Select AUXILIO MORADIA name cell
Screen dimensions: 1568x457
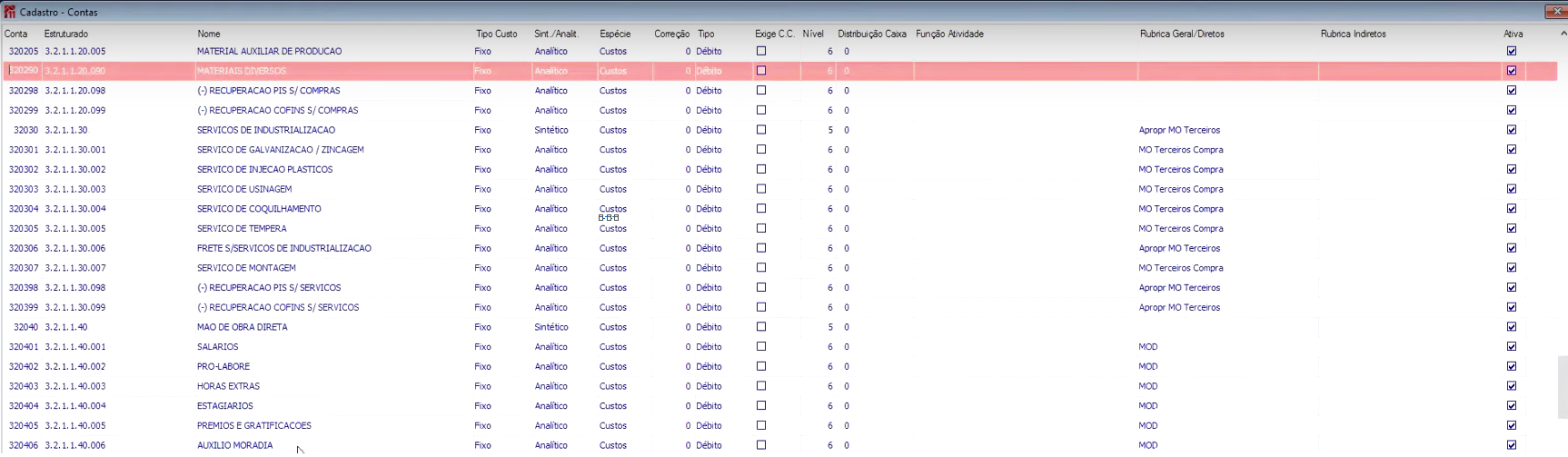tap(234, 446)
